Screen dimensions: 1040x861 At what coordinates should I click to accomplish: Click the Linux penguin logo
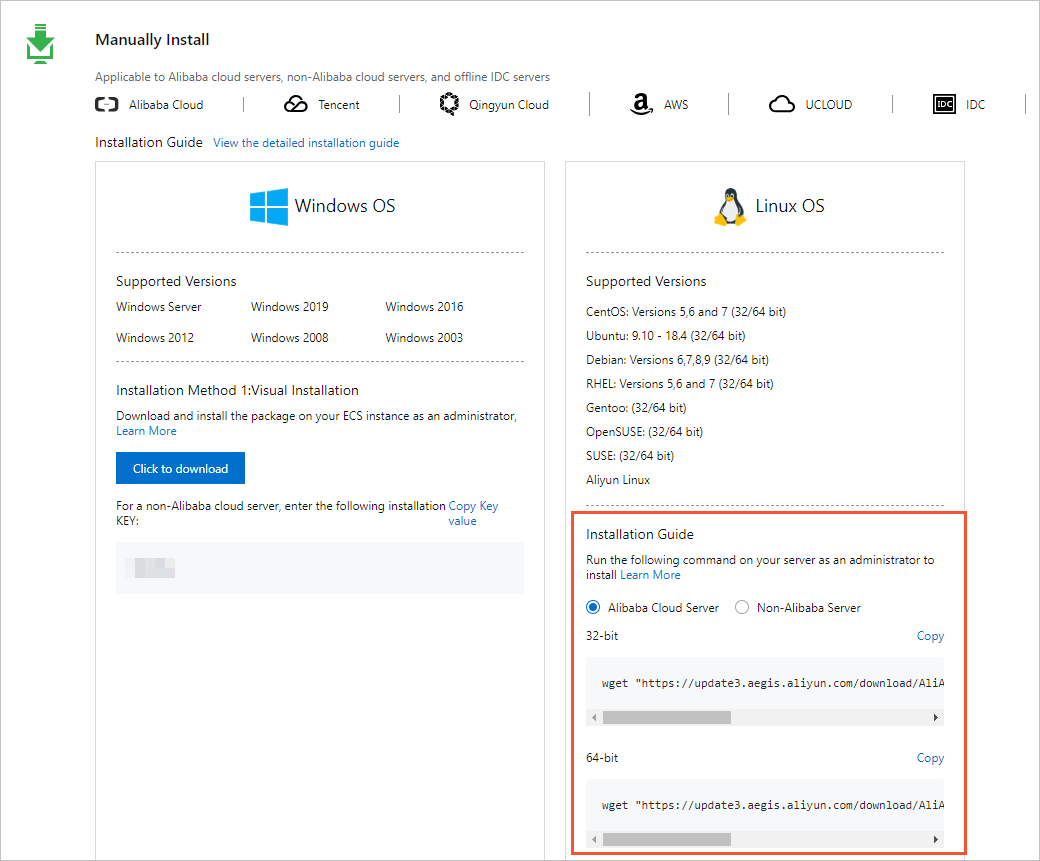730,206
